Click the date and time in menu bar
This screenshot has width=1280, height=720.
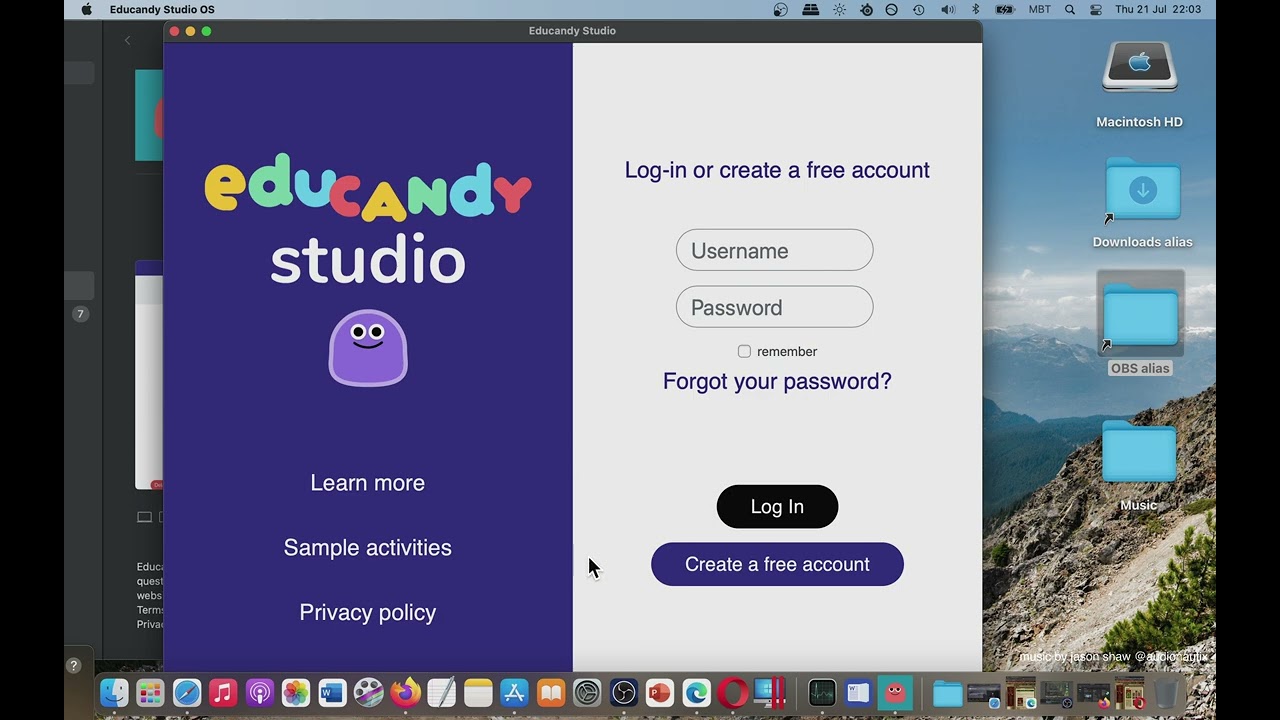(x=1158, y=10)
